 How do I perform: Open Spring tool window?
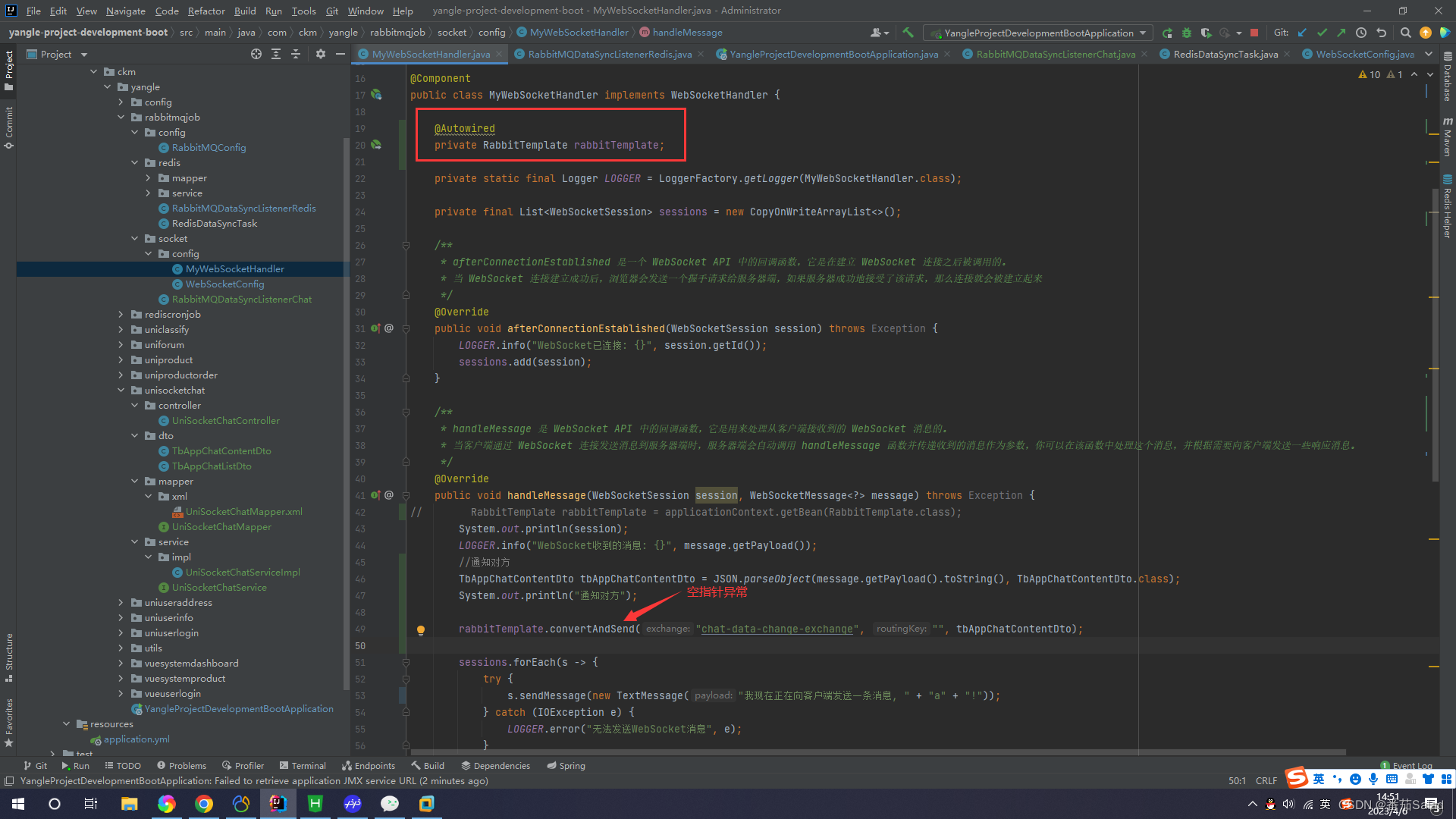click(566, 766)
